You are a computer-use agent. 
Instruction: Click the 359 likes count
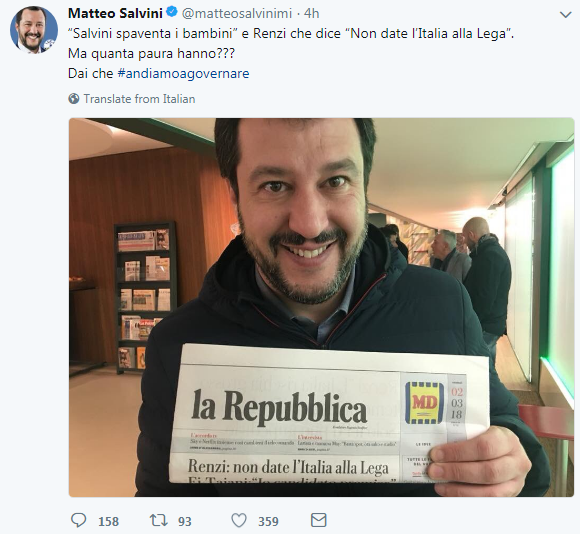click(268, 521)
